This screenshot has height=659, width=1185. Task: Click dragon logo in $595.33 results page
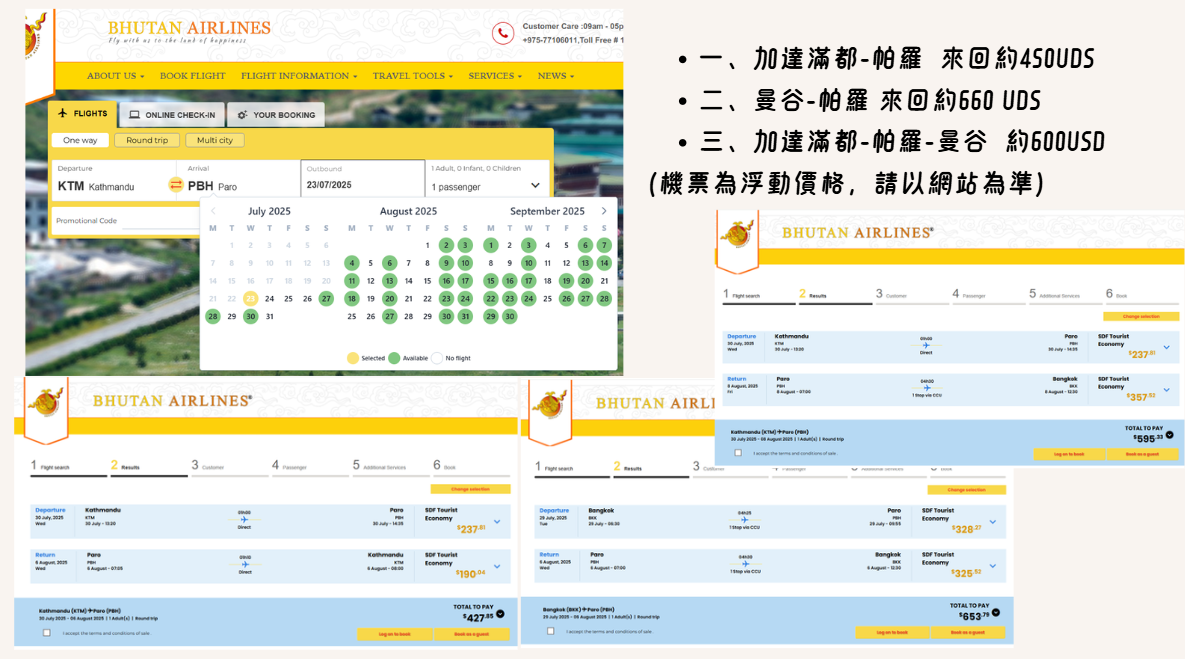click(x=737, y=234)
